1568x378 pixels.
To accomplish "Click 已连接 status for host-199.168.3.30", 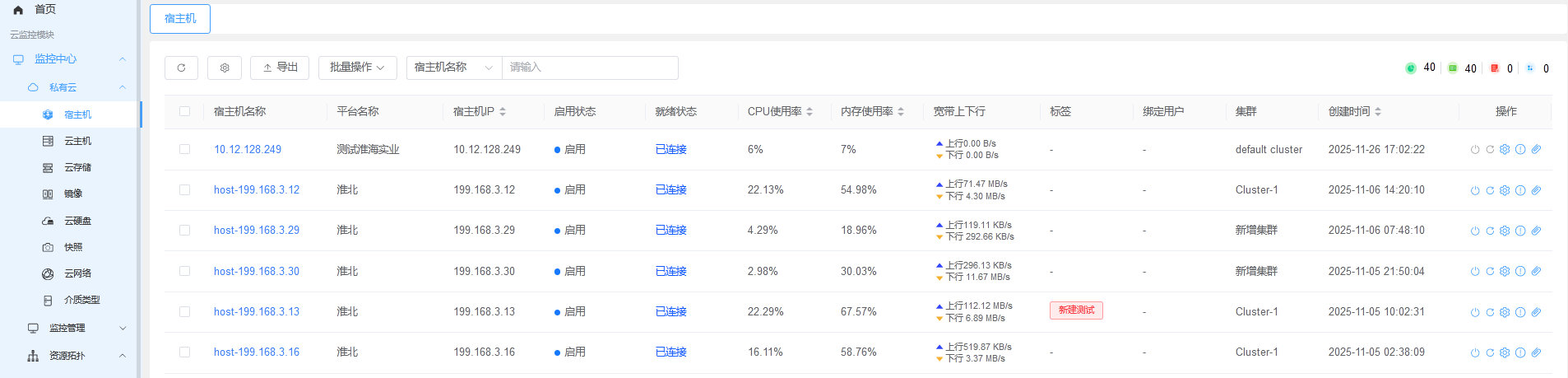I will click(x=670, y=271).
